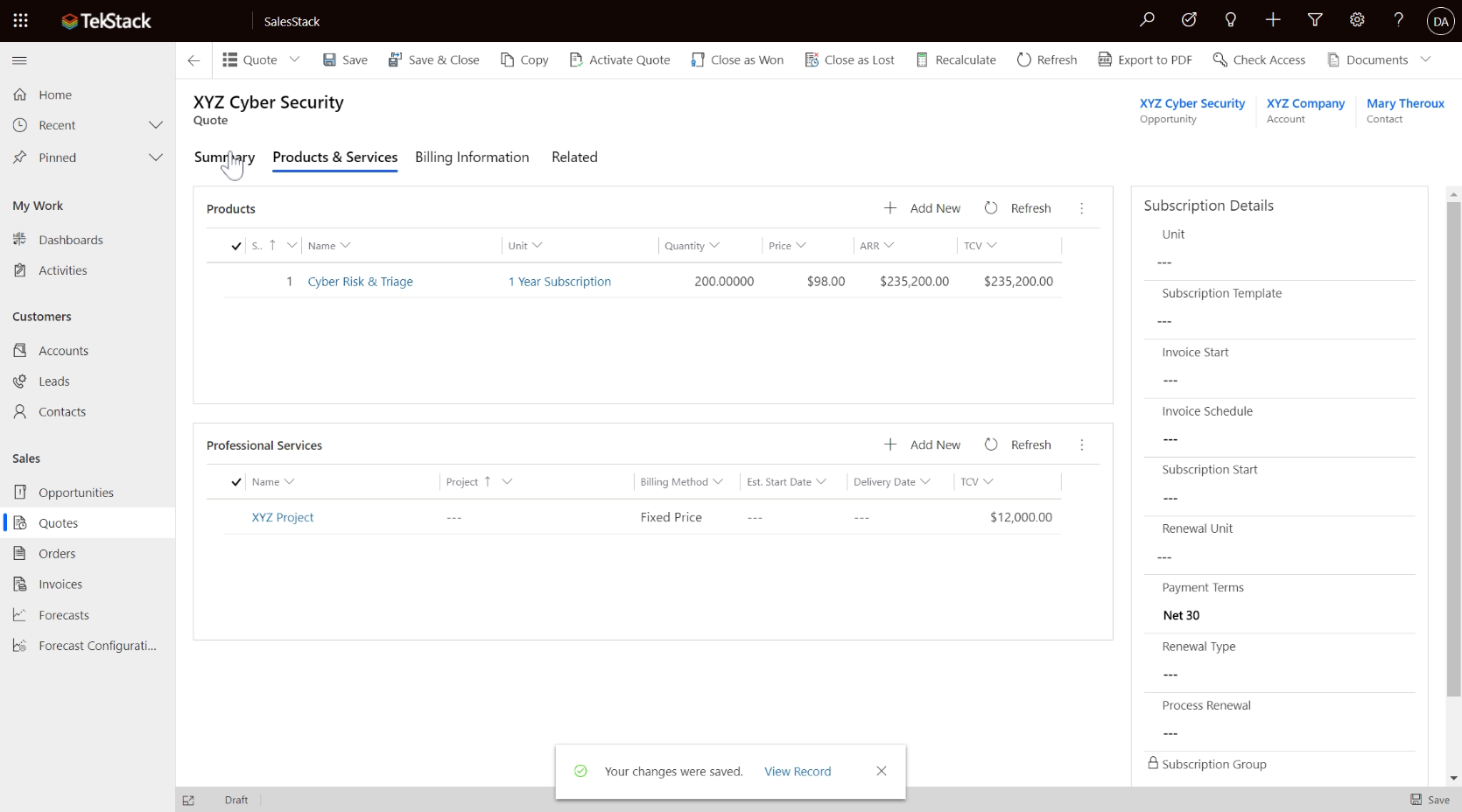This screenshot has width=1462, height=812.
Task: Open Products grid more options menu
Action: (x=1082, y=208)
